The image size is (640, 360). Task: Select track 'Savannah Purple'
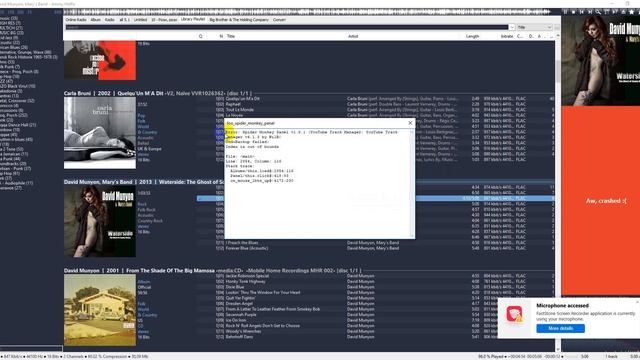coord(241,315)
